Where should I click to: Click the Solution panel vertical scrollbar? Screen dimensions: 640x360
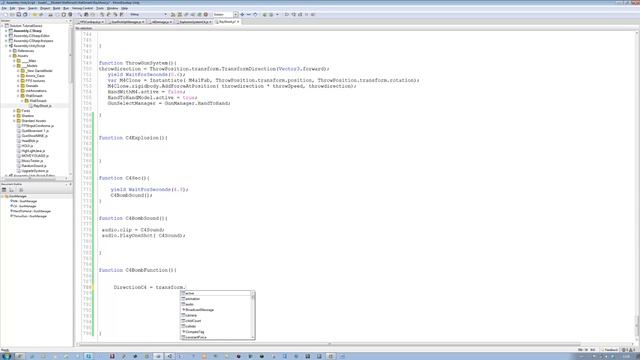click(71, 100)
